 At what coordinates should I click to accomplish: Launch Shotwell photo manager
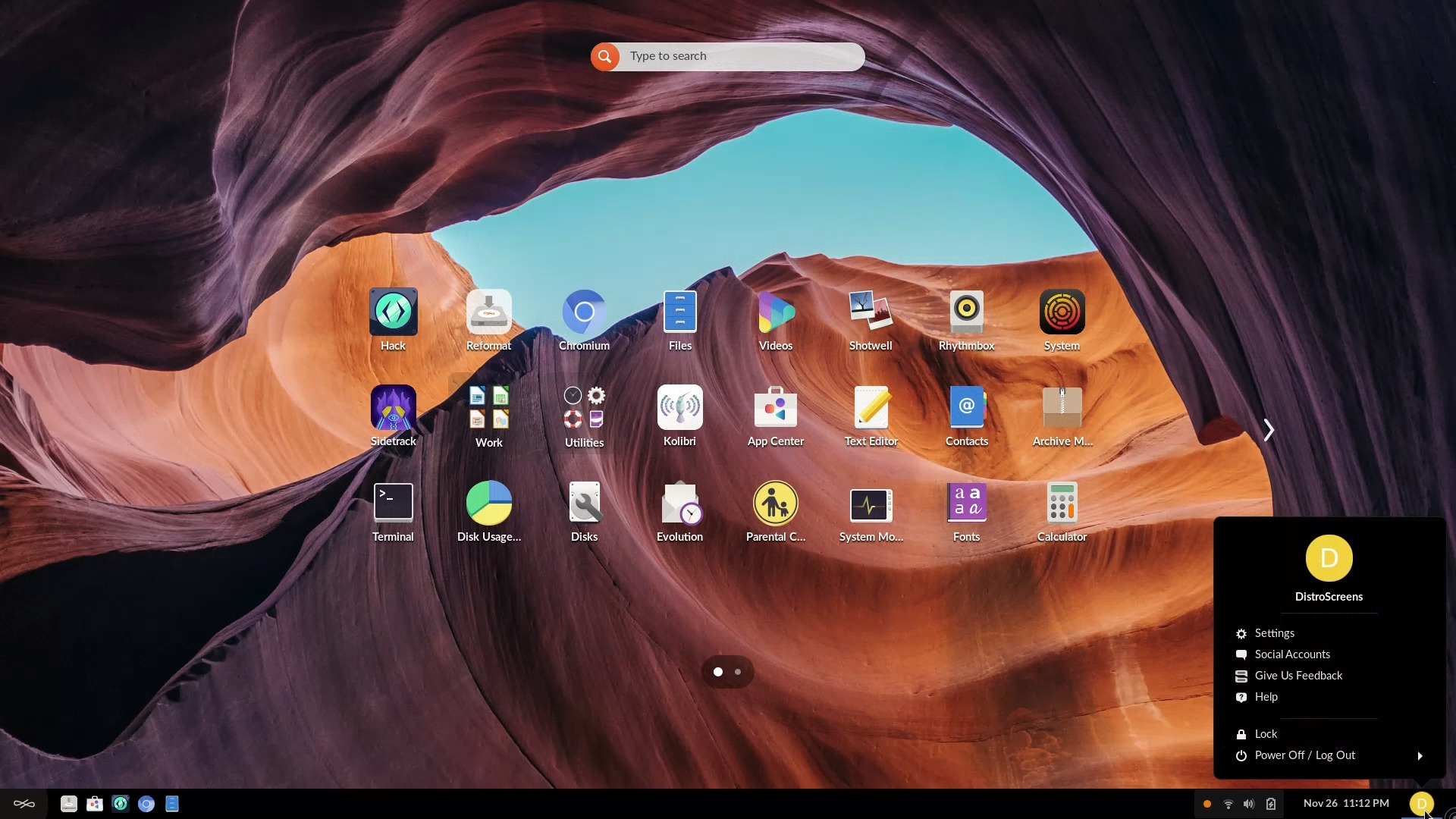click(871, 312)
